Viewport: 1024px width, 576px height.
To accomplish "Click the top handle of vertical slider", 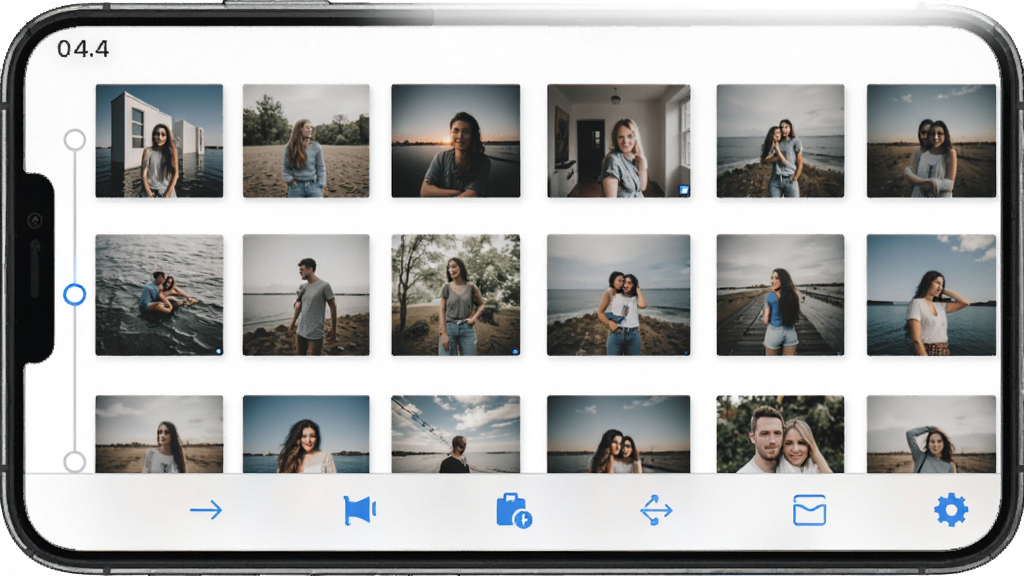I will 74,140.
